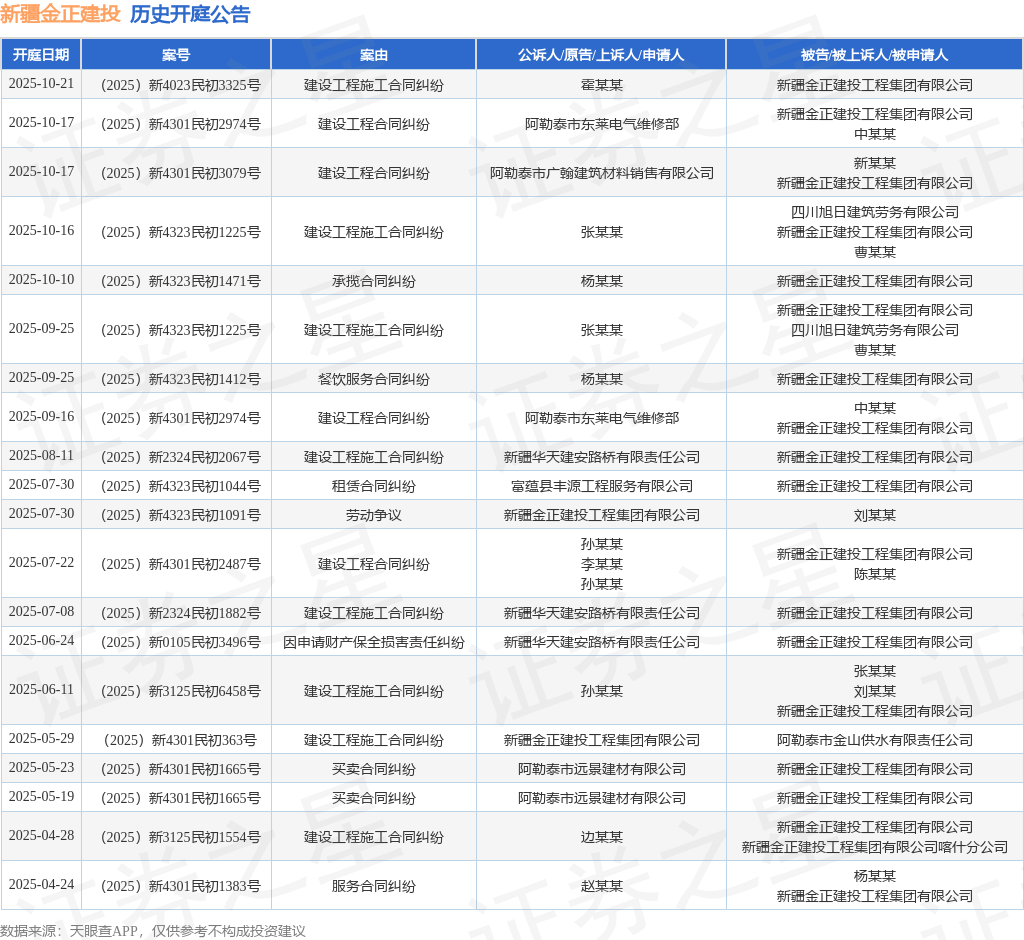Select date cell 2025-10-16
This screenshot has height=940, width=1024.
pos(41,231)
